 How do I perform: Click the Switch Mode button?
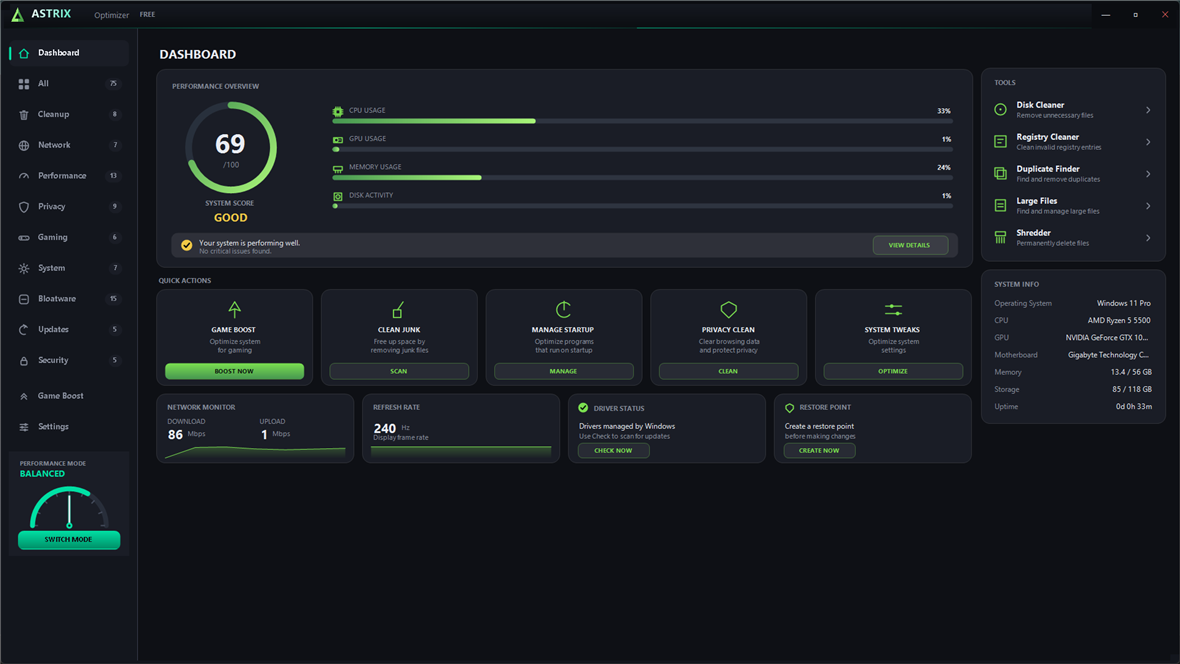pyautogui.click(x=68, y=540)
